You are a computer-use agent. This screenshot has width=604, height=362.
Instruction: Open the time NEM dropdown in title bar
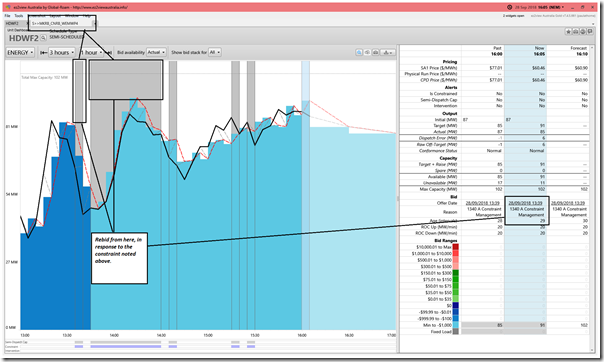click(539, 7)
